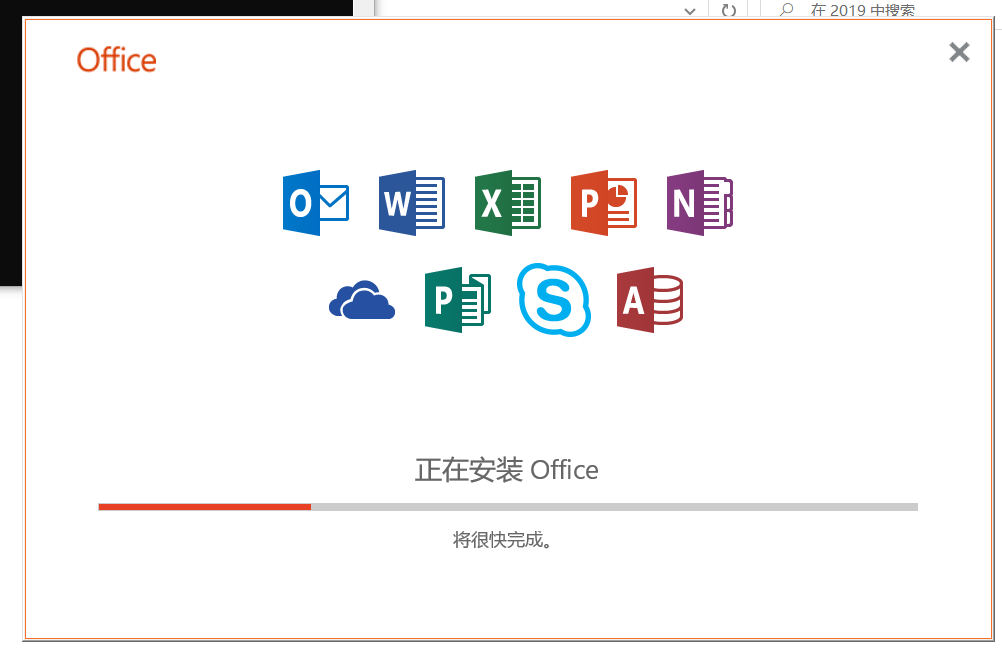The height and width of the screenshot is (669, 1002).
Task: Click the '正在安装 Office' heading
Action: (506, 470)
